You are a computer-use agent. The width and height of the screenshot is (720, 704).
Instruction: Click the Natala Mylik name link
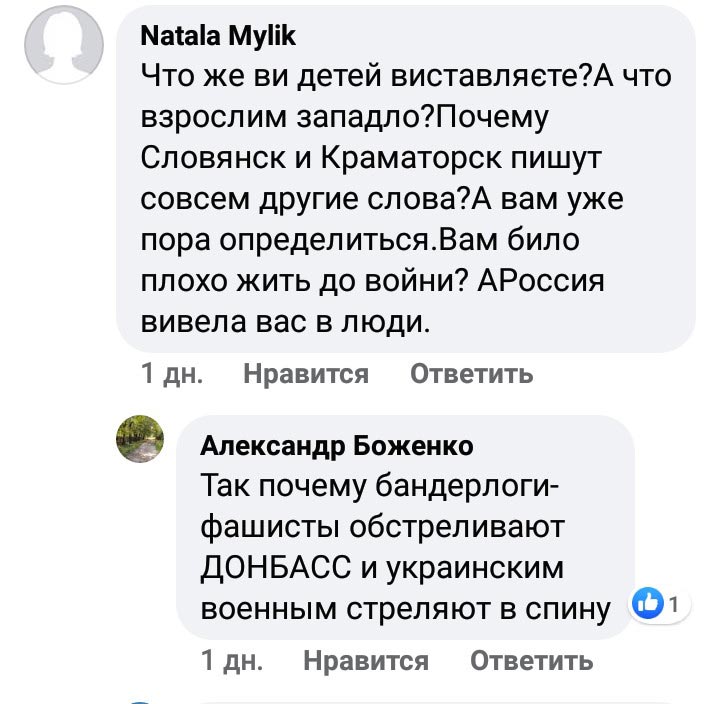coord(218,37)
